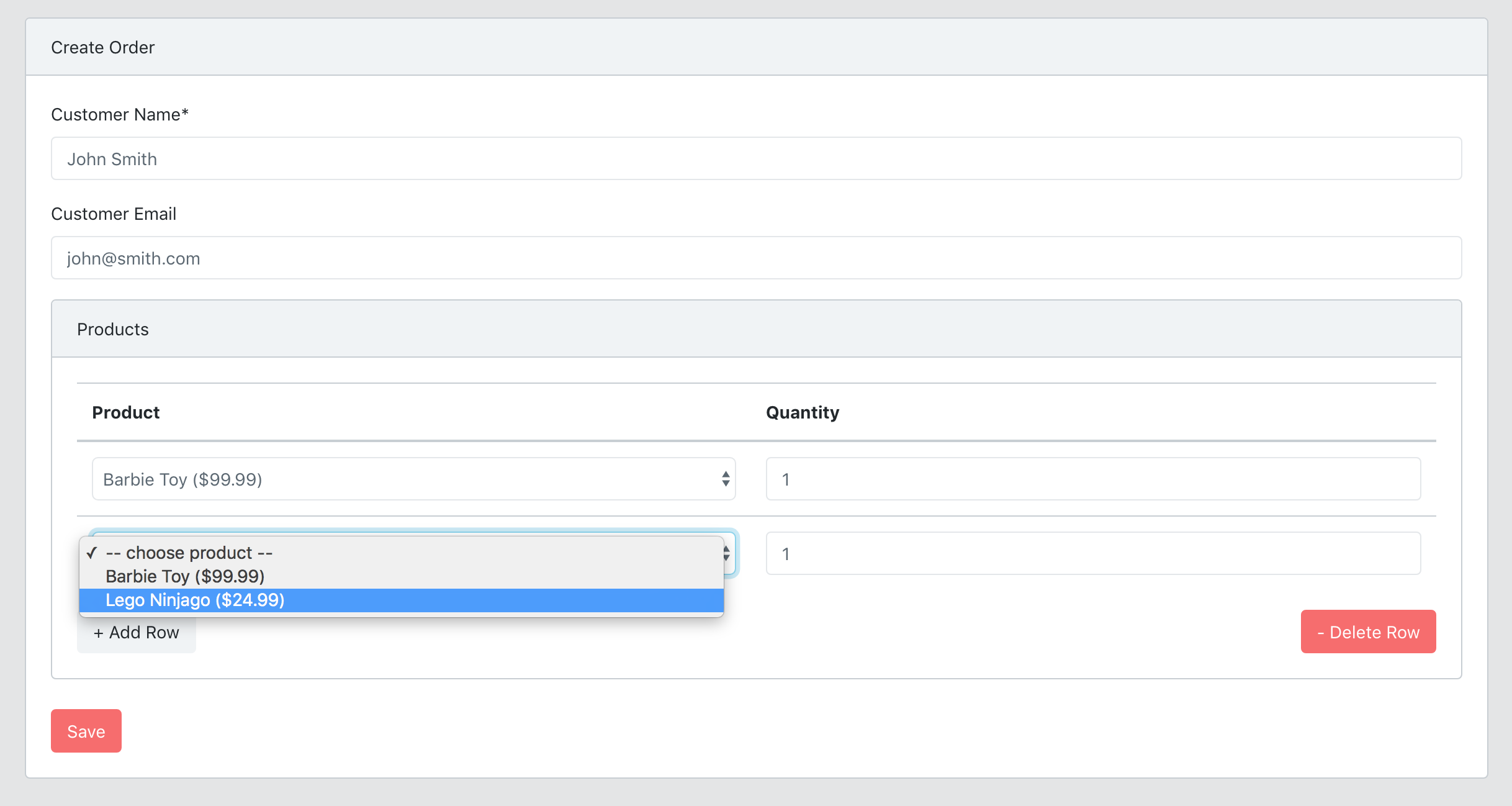1512x806 pixels.
Task: Click the Products card header
Action: [x=756, y=329]
